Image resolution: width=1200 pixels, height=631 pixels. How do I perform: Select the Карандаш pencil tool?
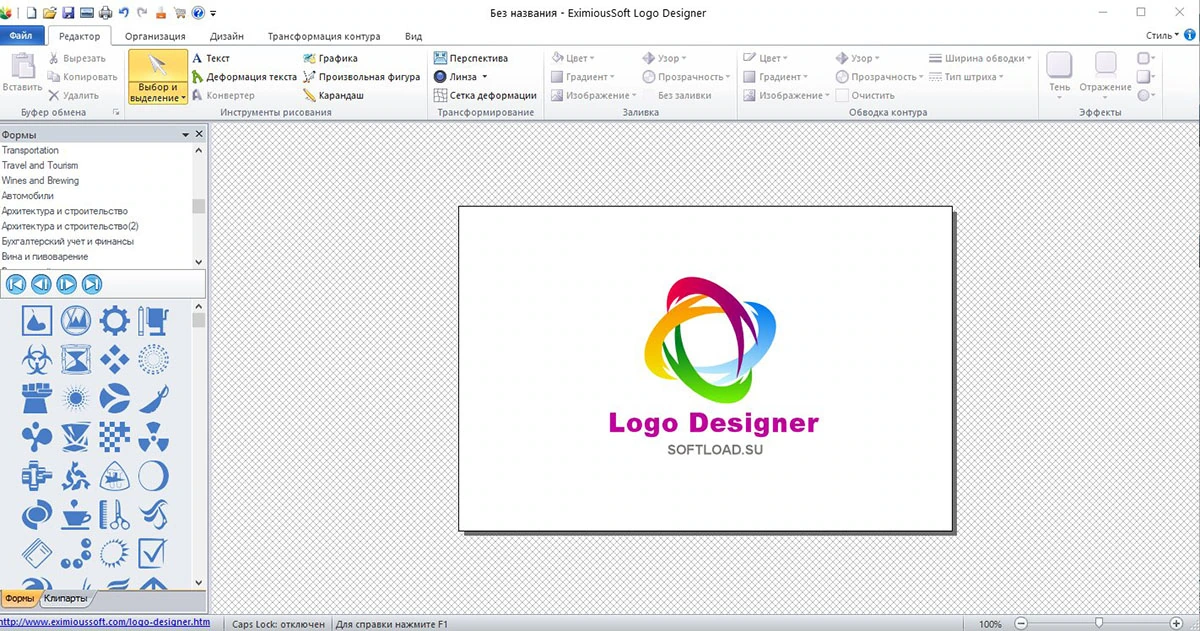[x=333, y=95]
